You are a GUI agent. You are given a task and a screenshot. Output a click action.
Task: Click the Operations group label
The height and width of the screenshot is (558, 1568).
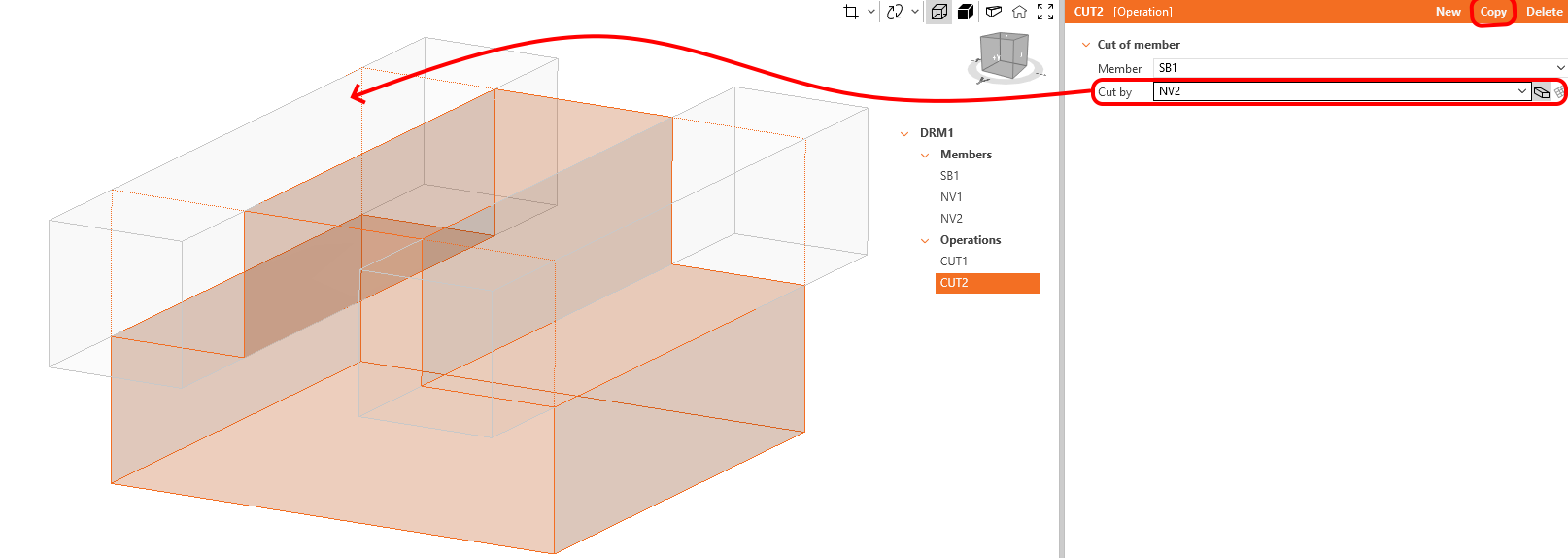click(971, 240)
